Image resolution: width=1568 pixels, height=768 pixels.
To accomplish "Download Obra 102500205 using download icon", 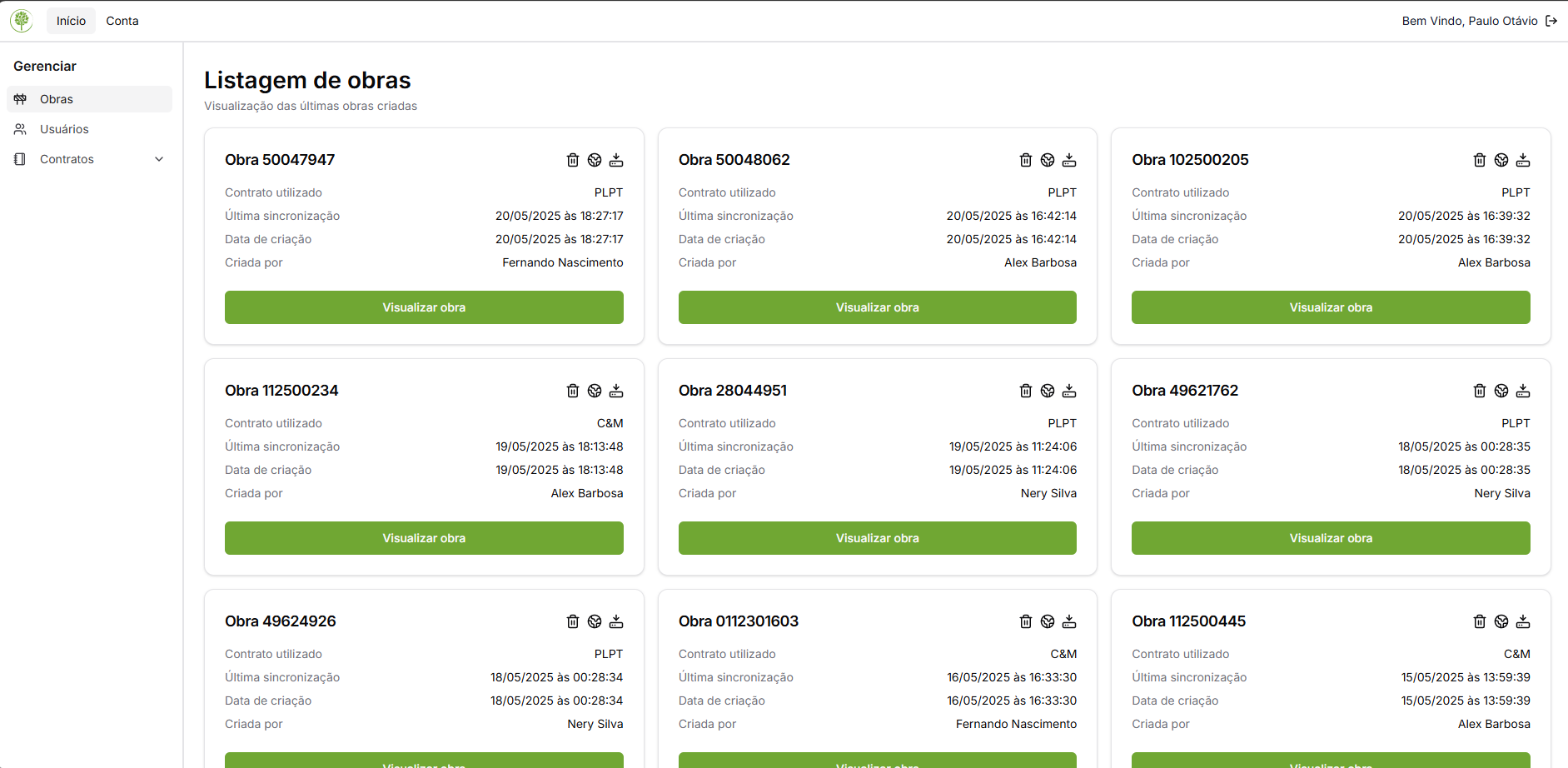I will click(1522, 160).
